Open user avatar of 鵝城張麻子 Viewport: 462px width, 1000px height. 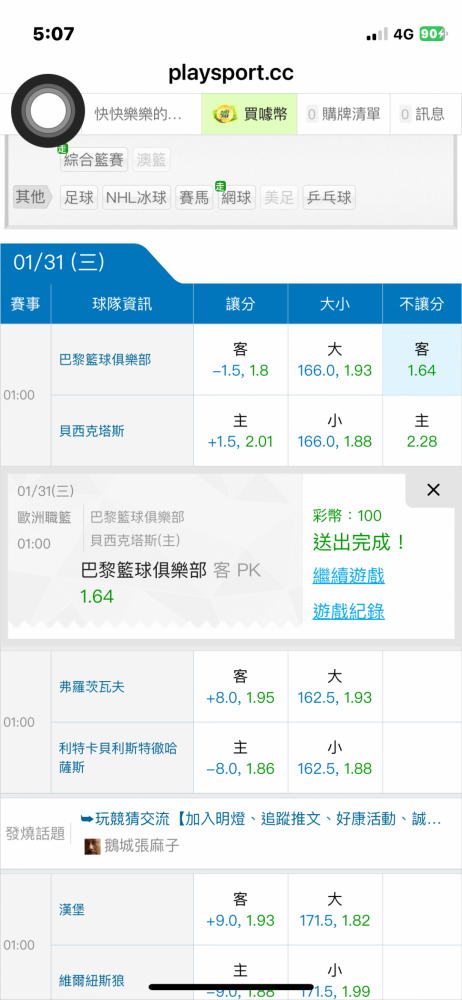93,846
